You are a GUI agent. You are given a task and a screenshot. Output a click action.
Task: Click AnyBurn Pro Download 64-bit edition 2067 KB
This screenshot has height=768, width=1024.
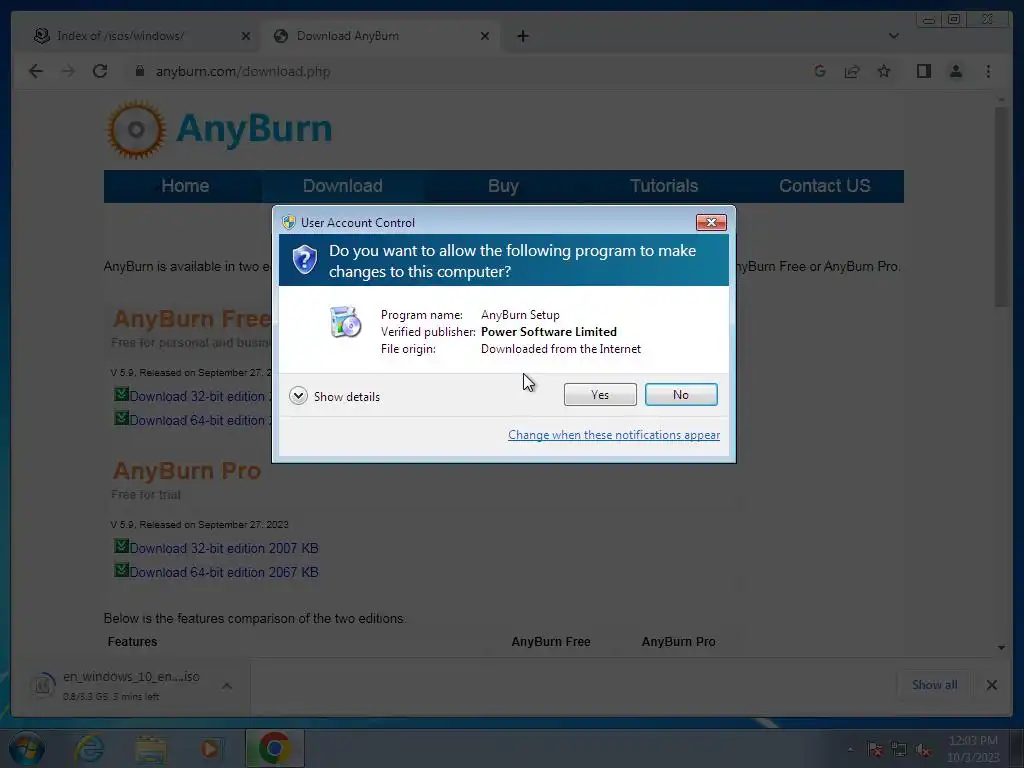(224, 572)
